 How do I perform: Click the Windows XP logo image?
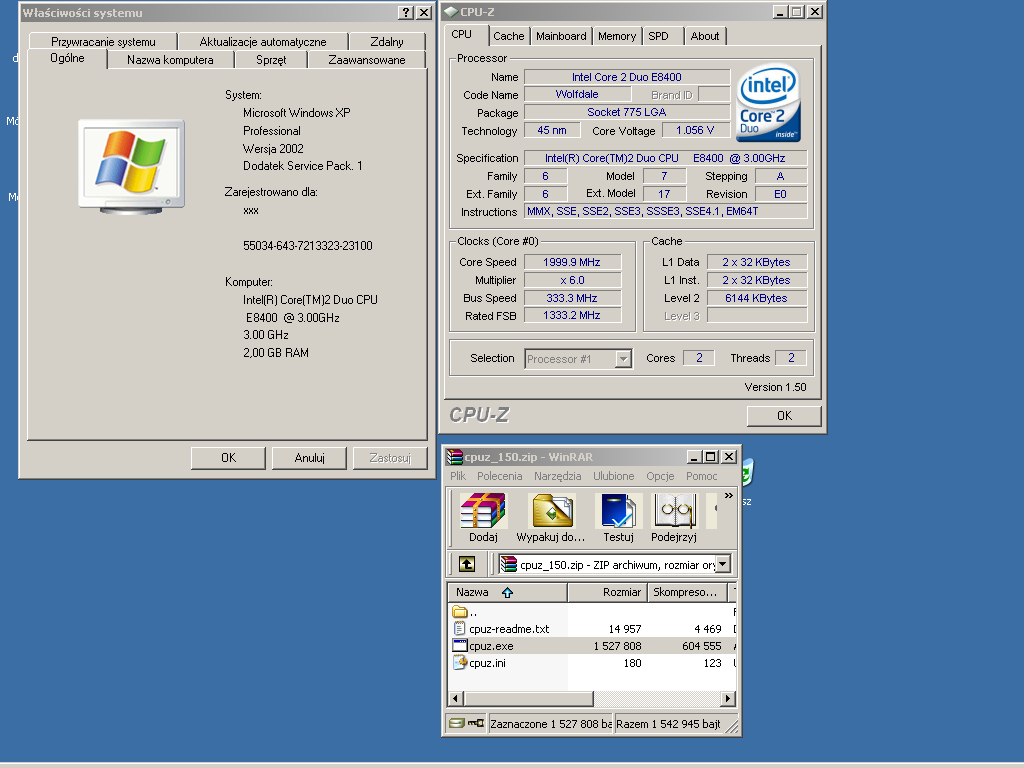(x=131, y=167)
